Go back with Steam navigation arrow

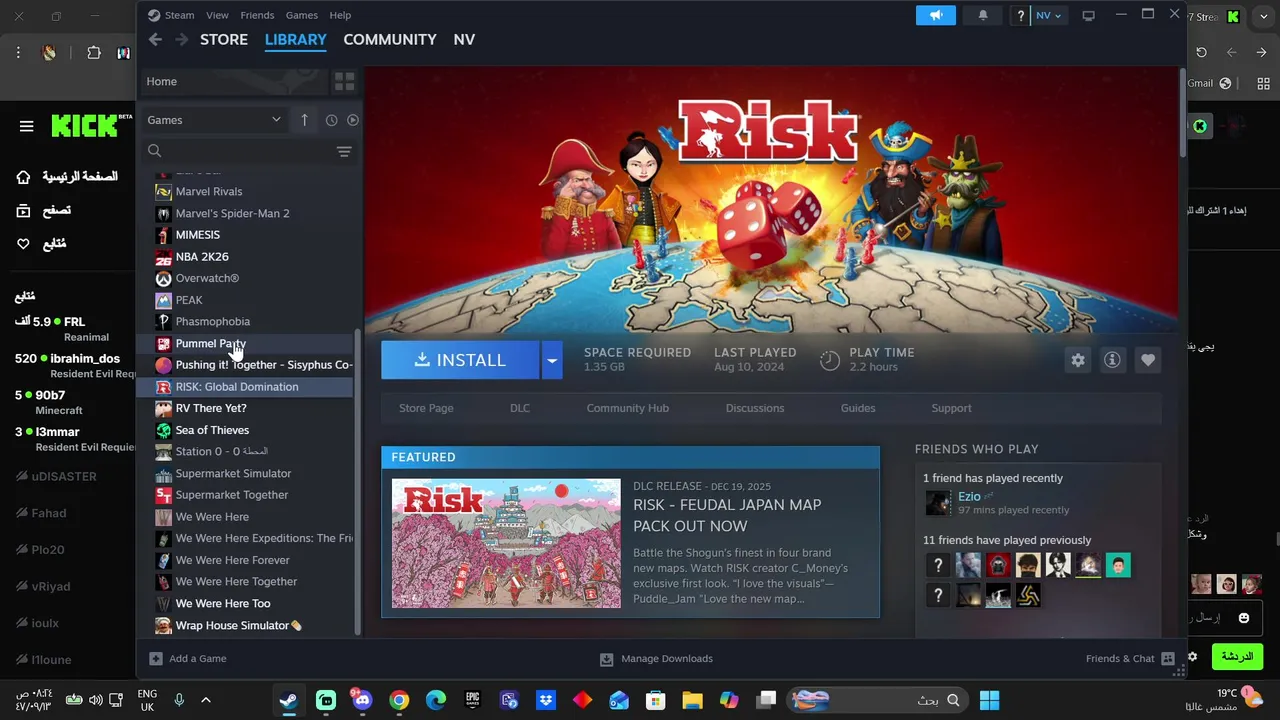point(155,39)
